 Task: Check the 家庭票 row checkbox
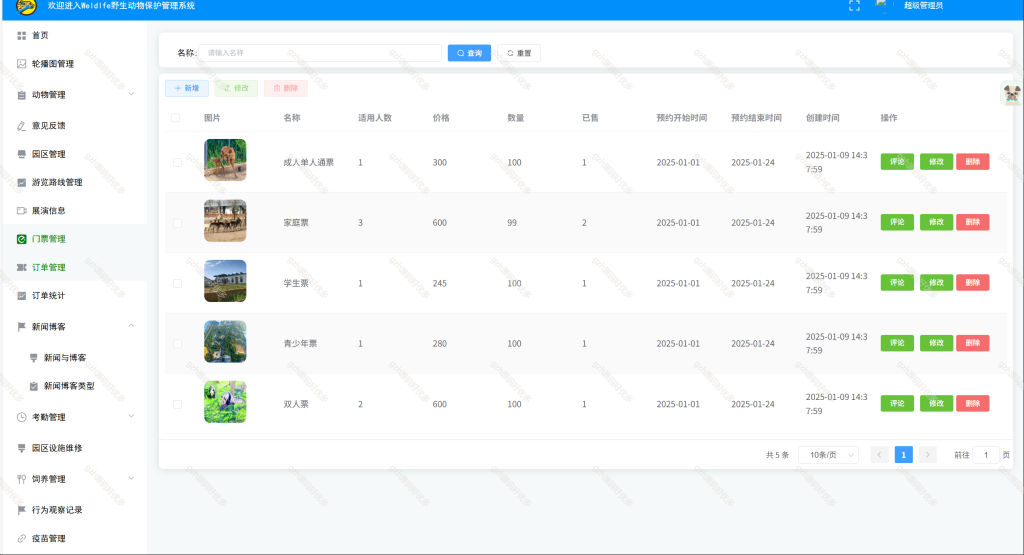(178, 223)
